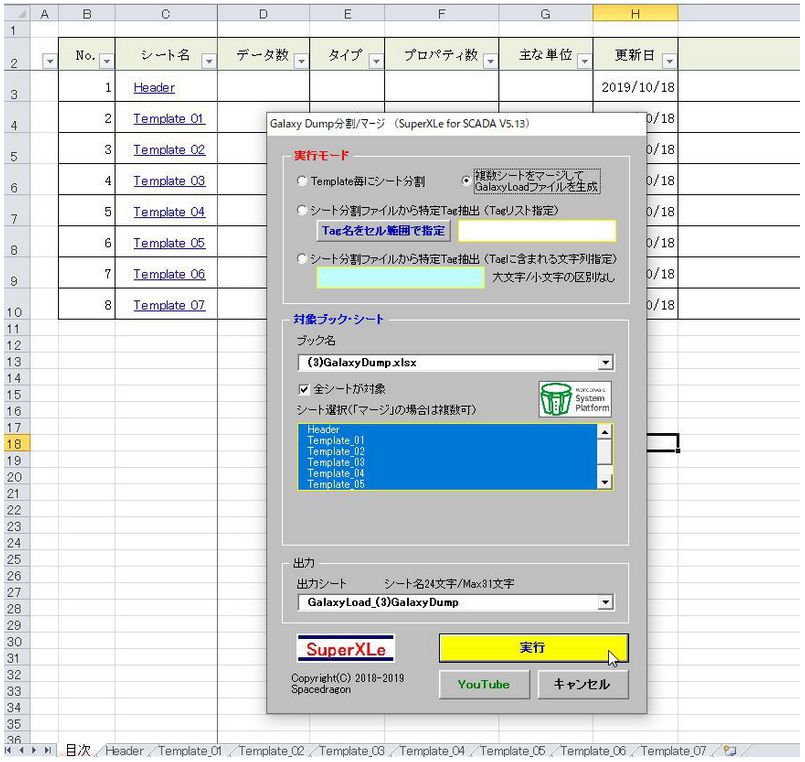Screen dimensions: 805x762
Task: Select column G header
Action: [x=546, y=14]
